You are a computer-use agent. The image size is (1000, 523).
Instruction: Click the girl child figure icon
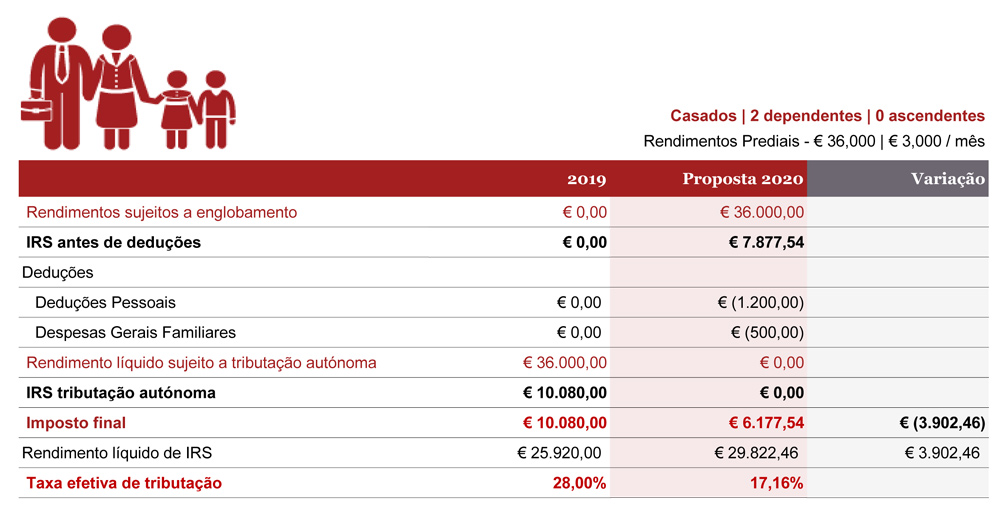pyautogui.click(x=177, y=110)
